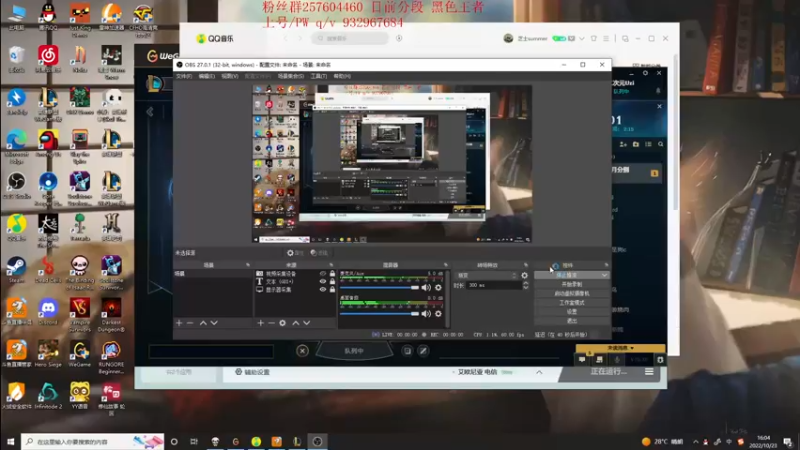Open the WeGame desktop shortcut
Image resolution: width=800 pixels, height=450 pixels.
[80, 354]
